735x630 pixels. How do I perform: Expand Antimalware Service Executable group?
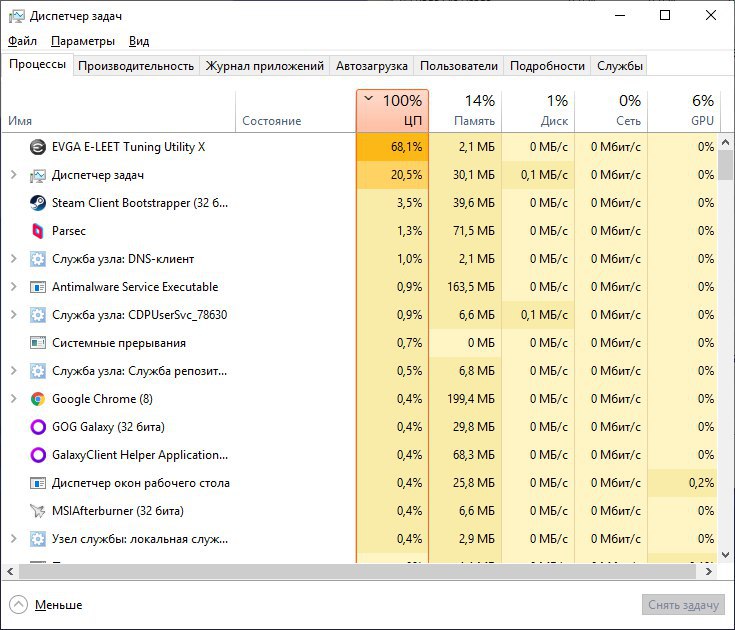(x=14, y=287)
